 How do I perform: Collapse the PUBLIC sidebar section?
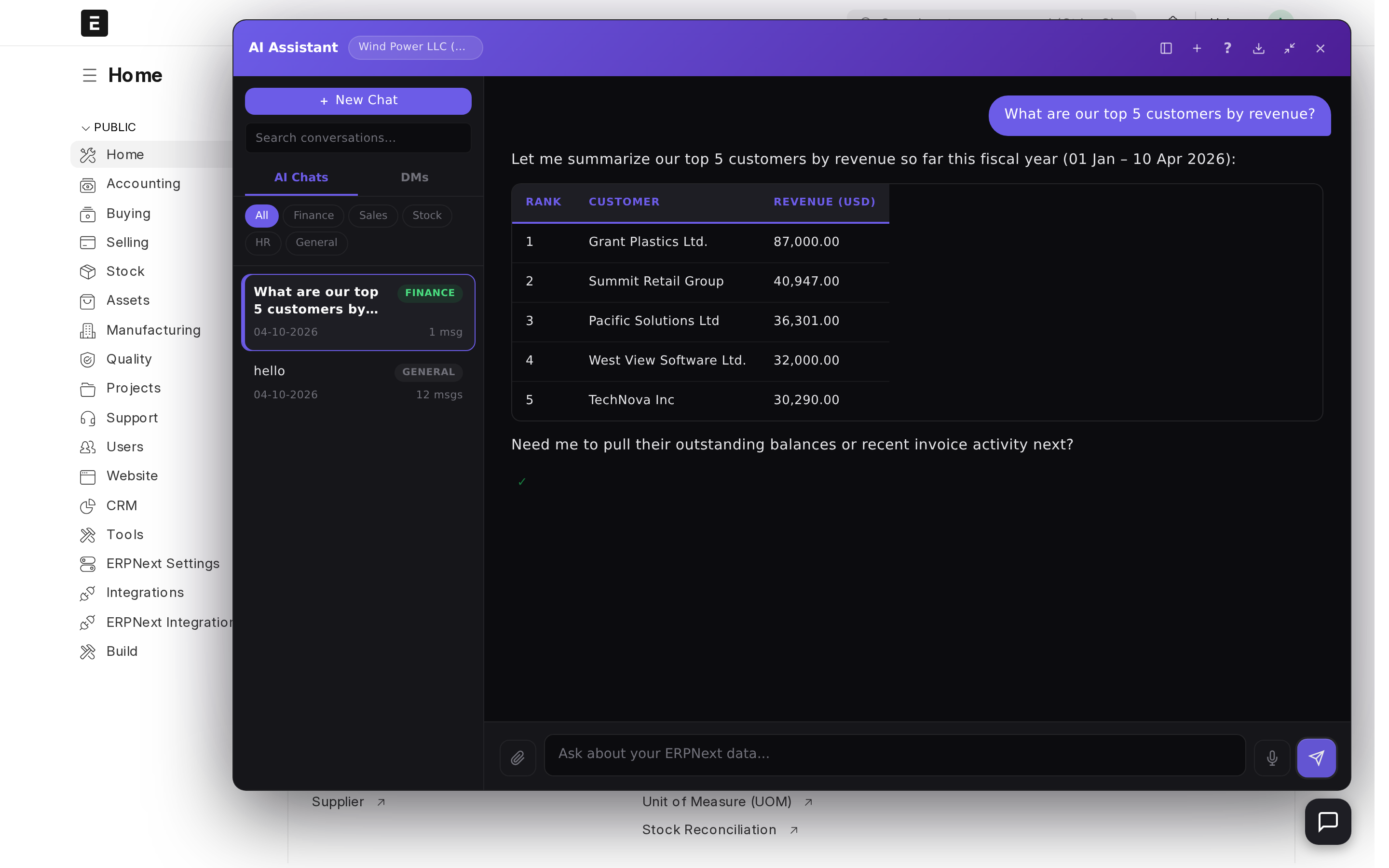pos(86,127)
